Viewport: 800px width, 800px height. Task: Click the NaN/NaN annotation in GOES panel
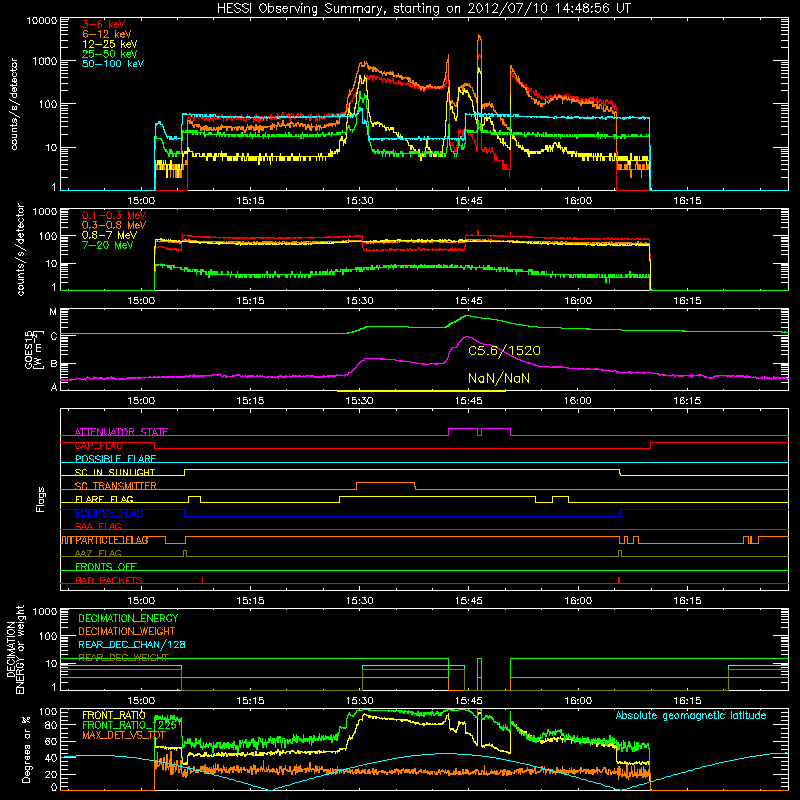tap(498, 378)
